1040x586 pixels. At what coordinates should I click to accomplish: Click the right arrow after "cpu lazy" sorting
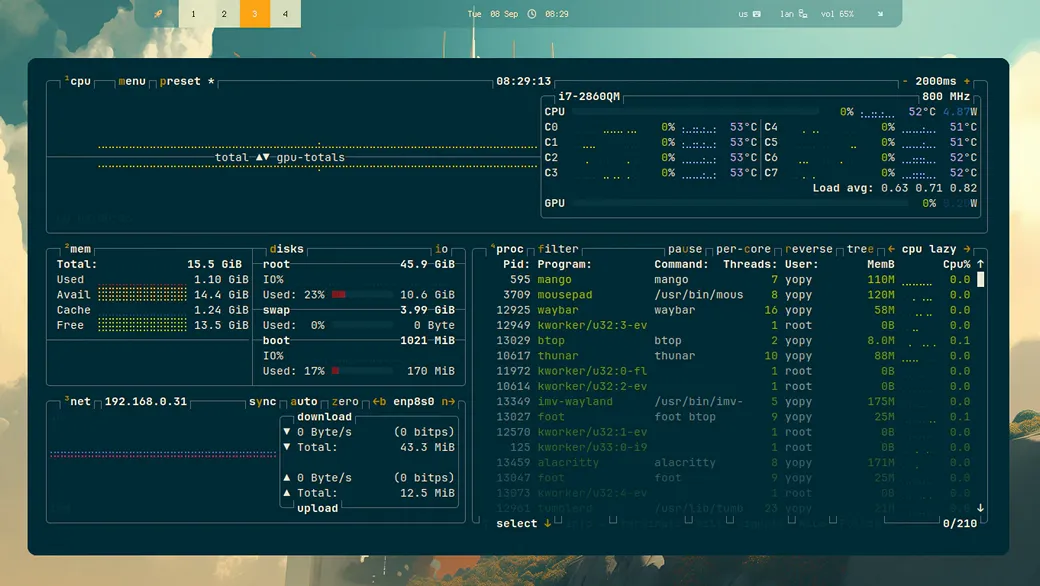coord(966,249)
